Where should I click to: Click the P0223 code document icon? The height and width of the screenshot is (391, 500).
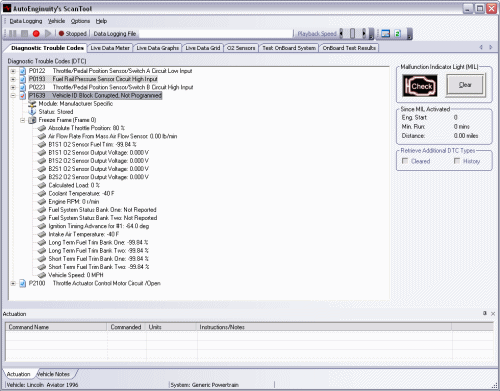point(22,87)
